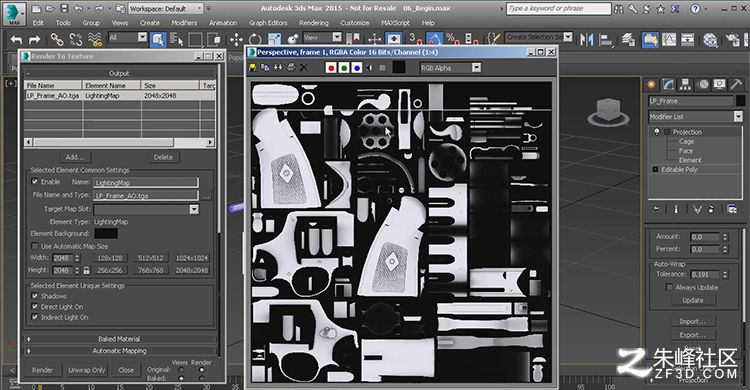Click the Add... output element button
The width and height of the screenshot is (750, 390).
coord(75,157)
